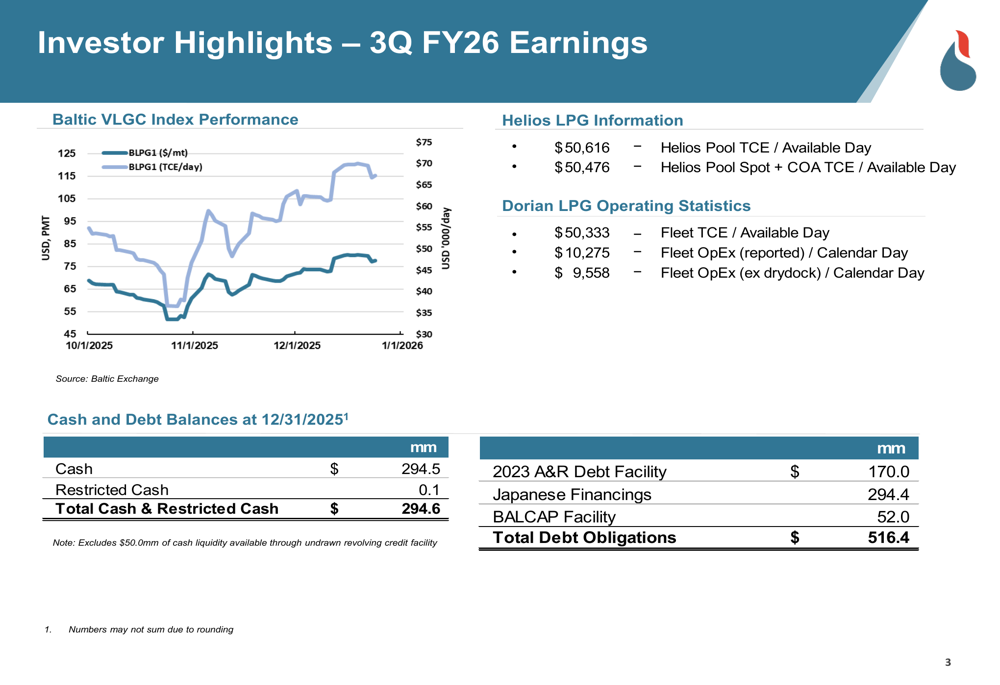Click the BLPG1 (TCE/day) legend line marker

pos(108,167)
